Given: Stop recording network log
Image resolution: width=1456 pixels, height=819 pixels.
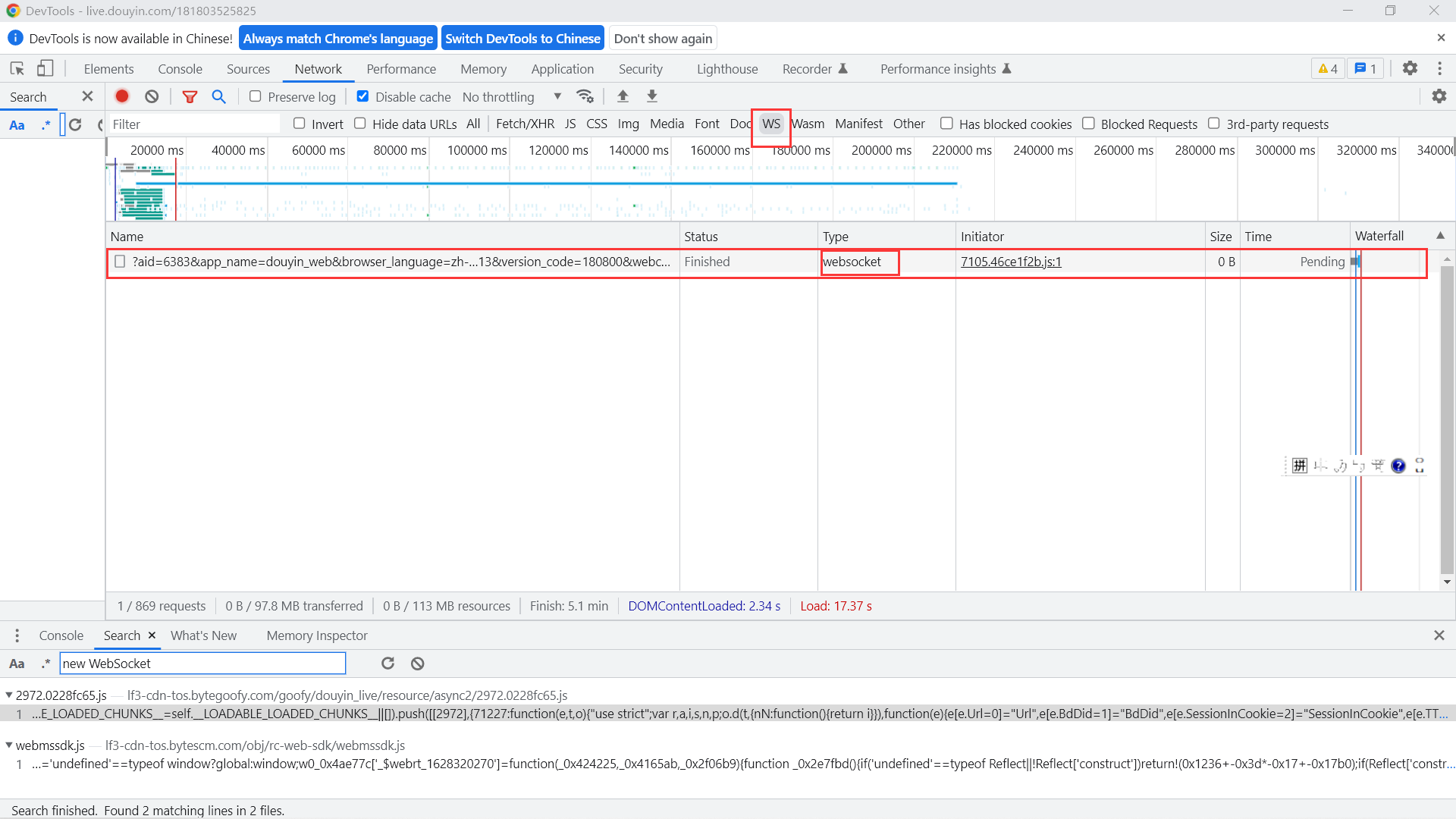Looking at the screenshot, I should coord(122,96).
